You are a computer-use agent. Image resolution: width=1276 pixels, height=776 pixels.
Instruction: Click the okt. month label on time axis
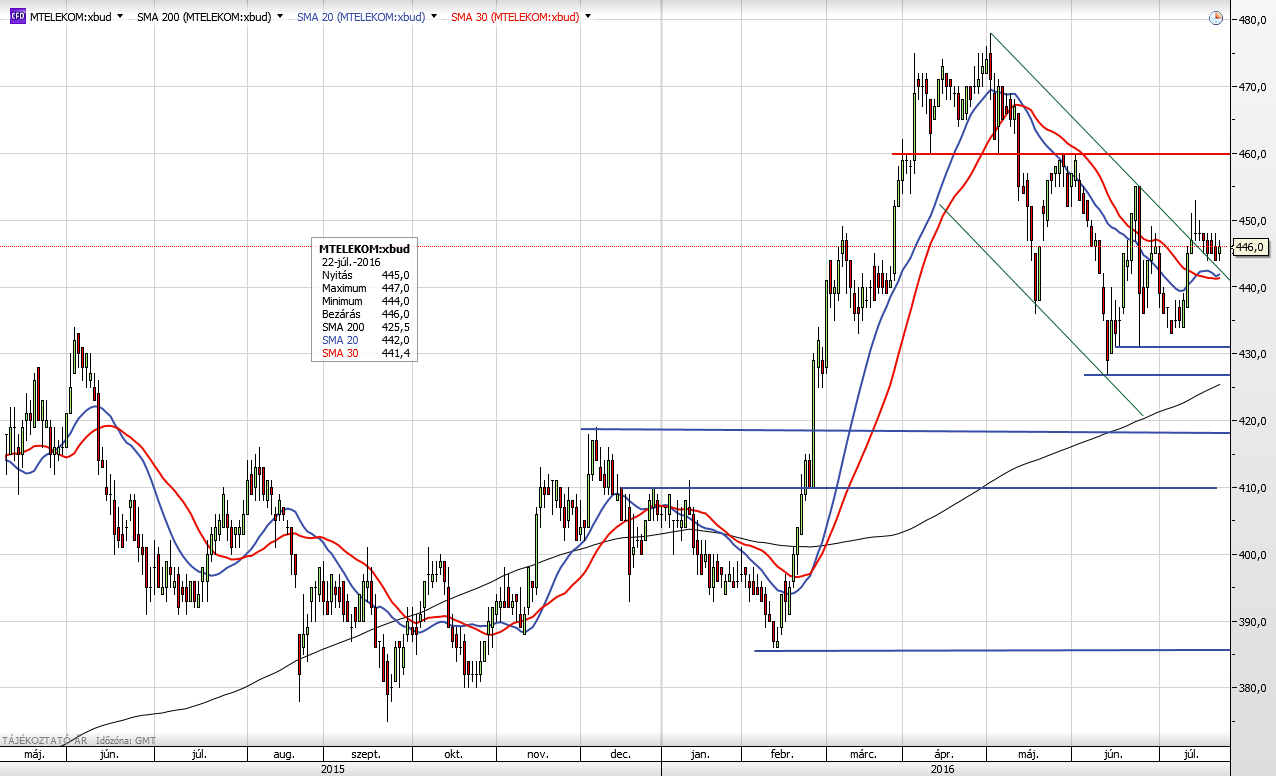coord(451,755)
